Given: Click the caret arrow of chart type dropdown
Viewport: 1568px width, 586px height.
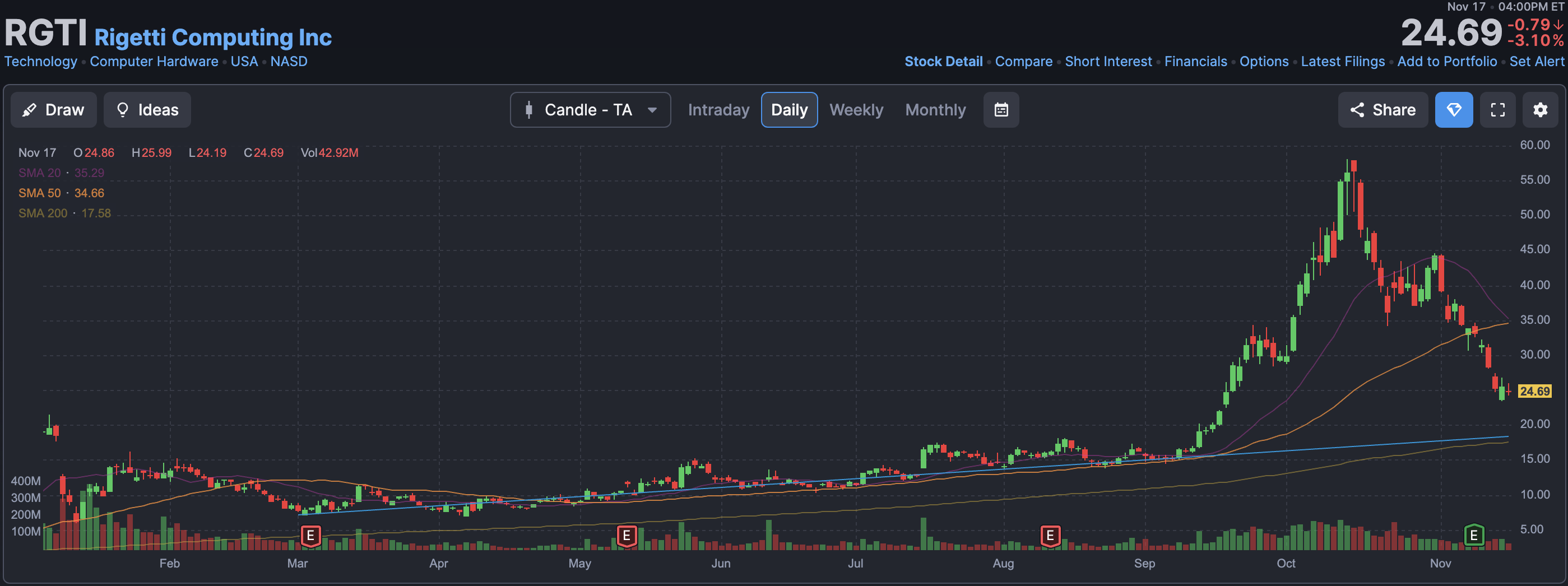Looking at the screenshot, I should [x=652, y=110].
